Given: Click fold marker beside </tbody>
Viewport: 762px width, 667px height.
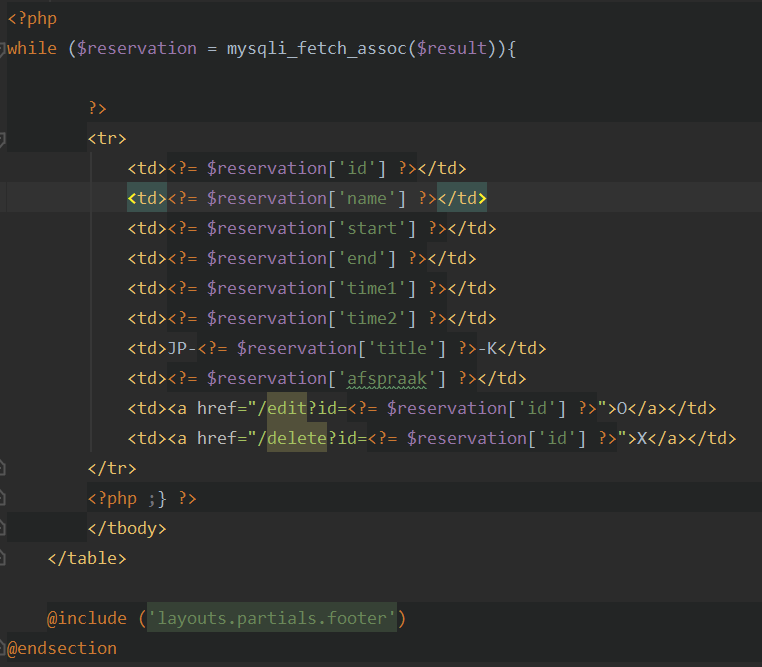Looking at the screenshot, I should point(2,529).
